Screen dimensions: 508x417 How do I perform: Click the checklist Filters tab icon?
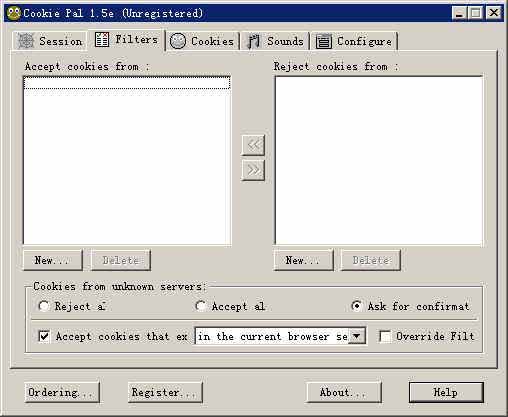102,40
